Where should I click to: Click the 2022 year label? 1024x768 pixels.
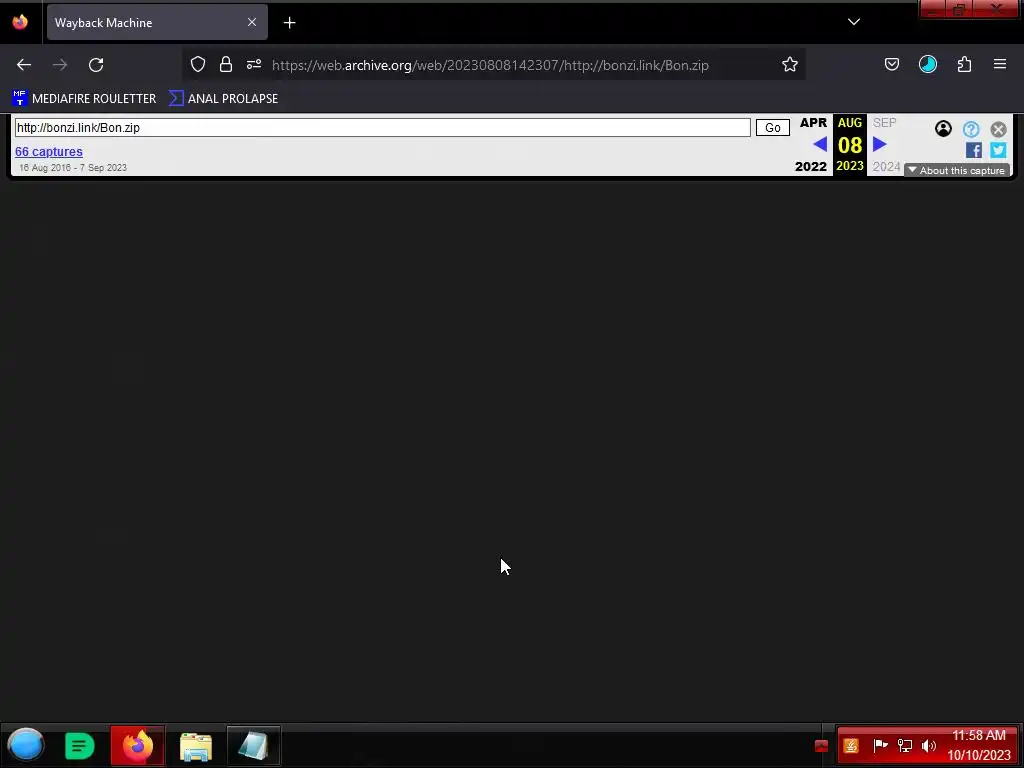click(811, 167)
